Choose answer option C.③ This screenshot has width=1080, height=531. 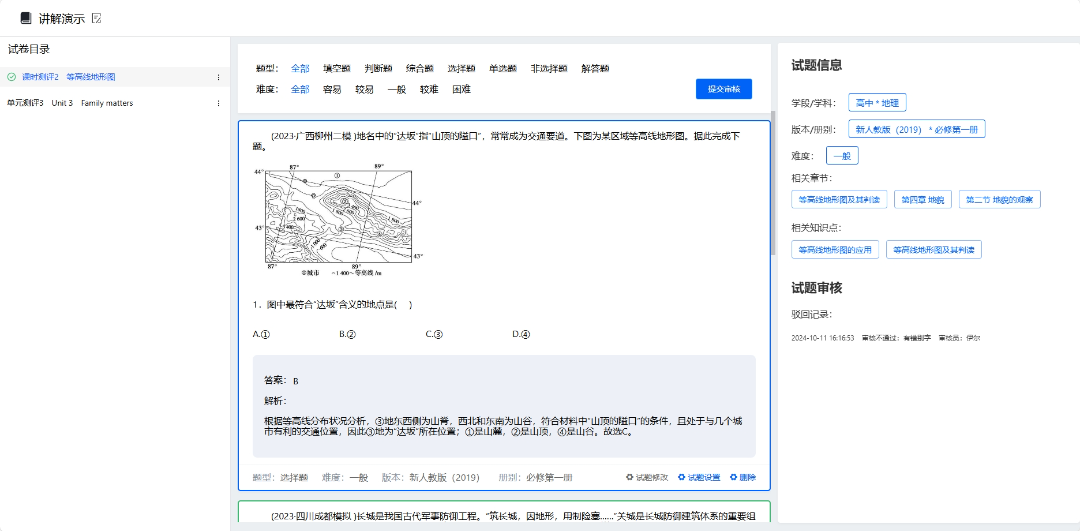pyautogui.click(x=434, y=334)
